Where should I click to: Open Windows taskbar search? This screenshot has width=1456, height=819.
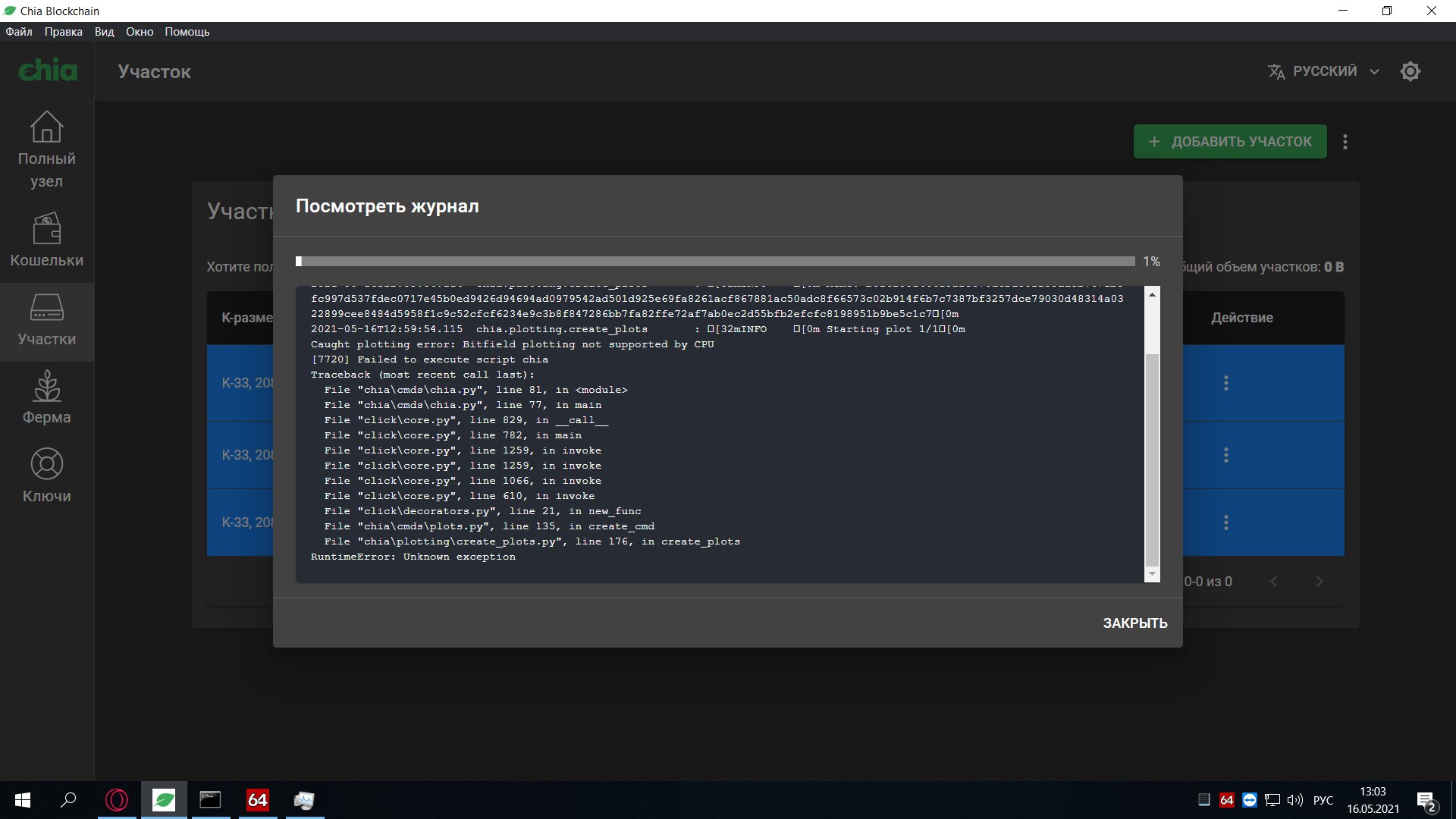click(68, 800)
